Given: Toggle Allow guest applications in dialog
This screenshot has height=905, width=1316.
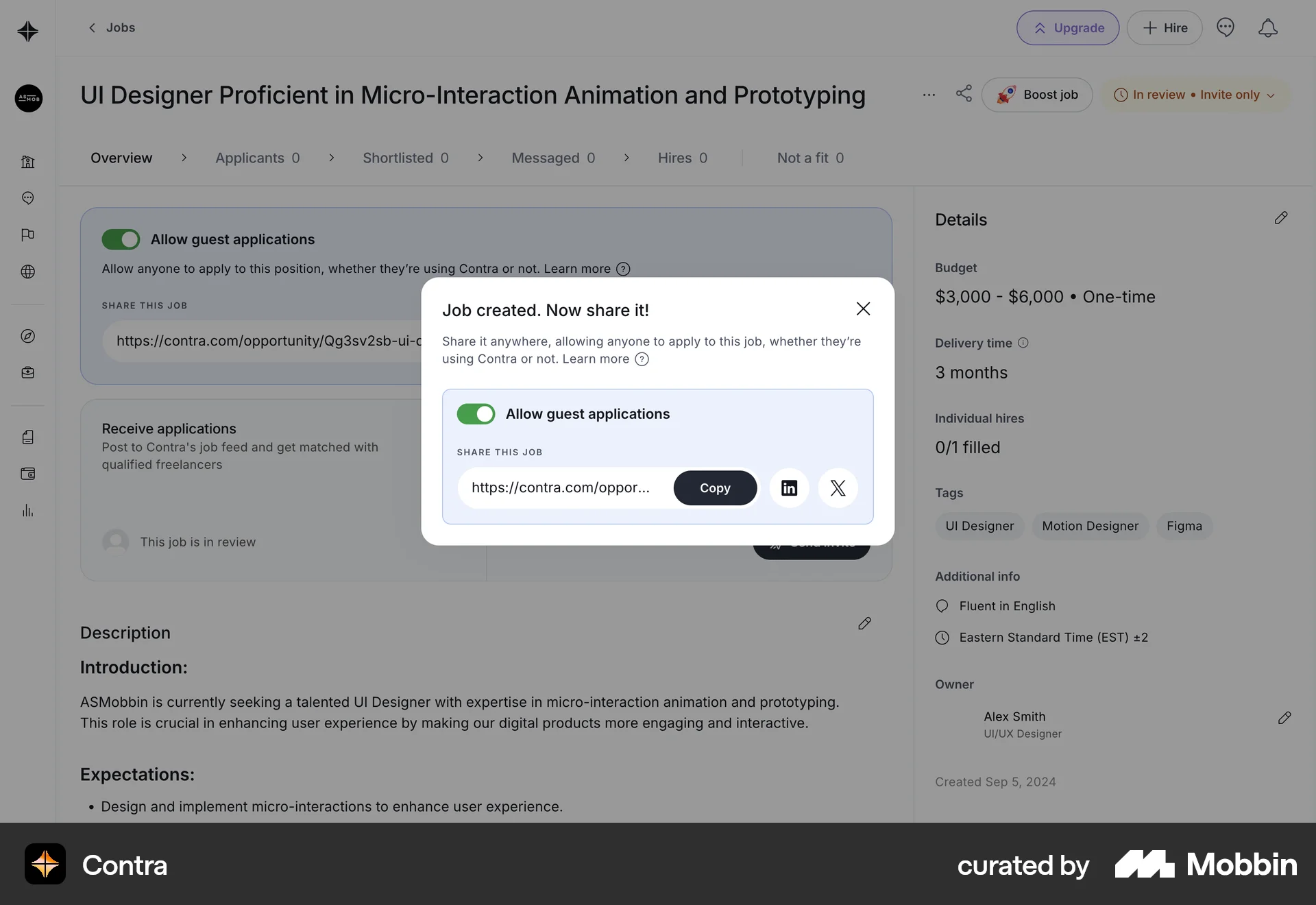Looking at the screenshot, I should point(476,414).
